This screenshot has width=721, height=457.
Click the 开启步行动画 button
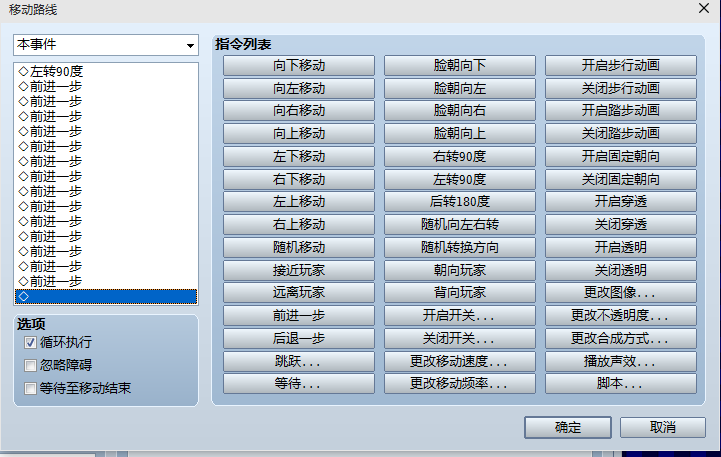[x=621, y=65]
